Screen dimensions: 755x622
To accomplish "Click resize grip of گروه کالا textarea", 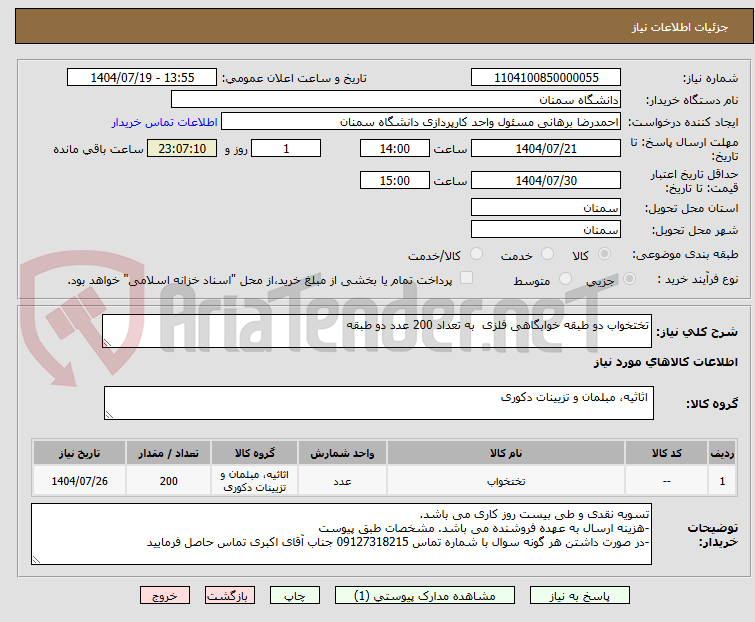I will (109, 415).
